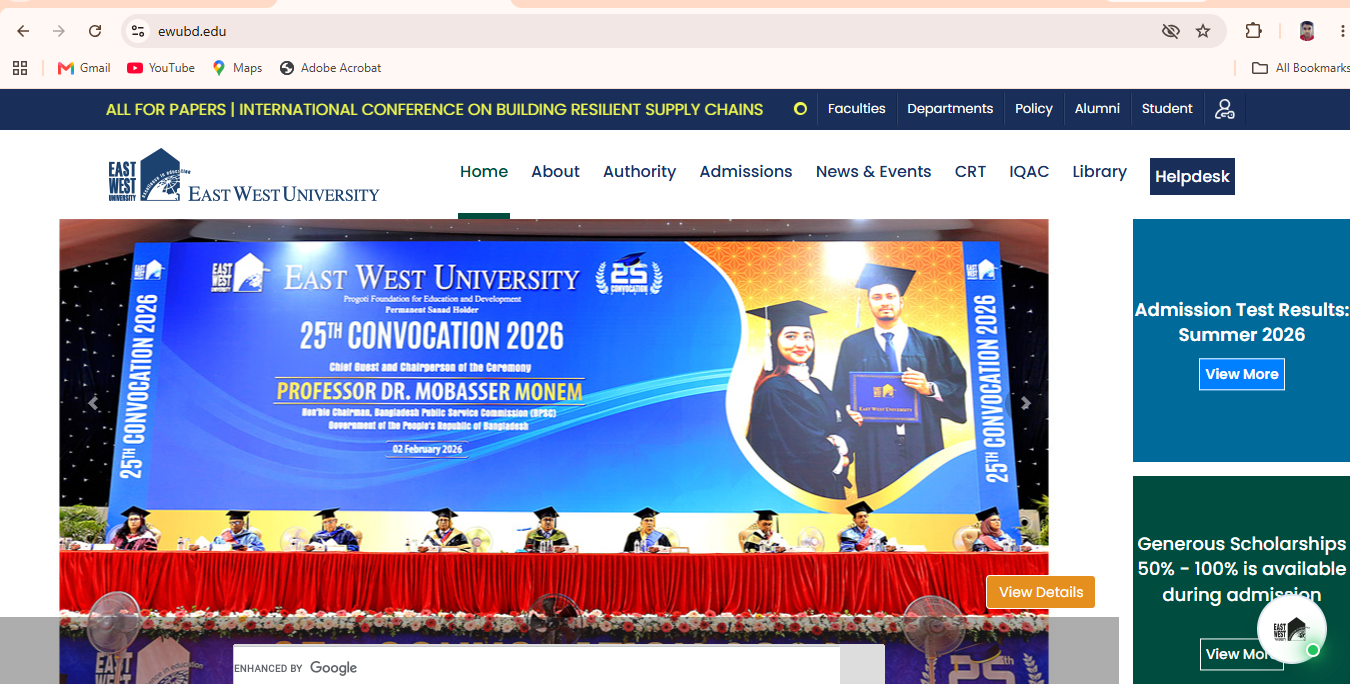The width and height of the screenshot is (1350, 684).
Task: Click Admission Test Results: Summer 2026 heading
Action: (x=1242, y=322)
